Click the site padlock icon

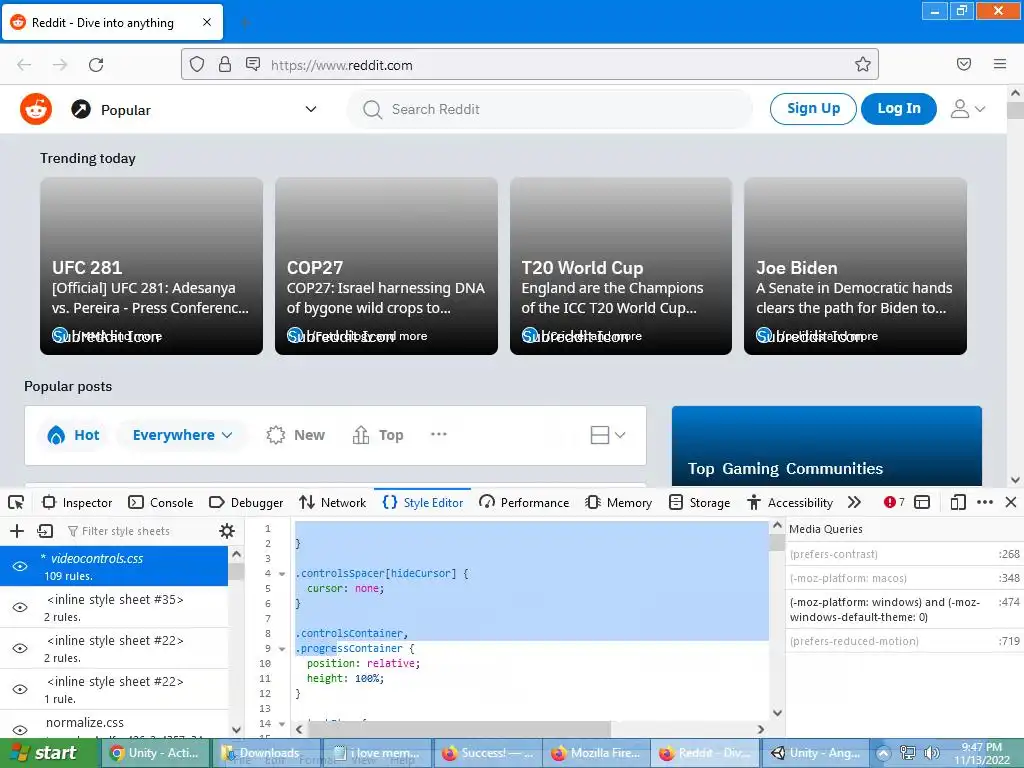[225, 64]
